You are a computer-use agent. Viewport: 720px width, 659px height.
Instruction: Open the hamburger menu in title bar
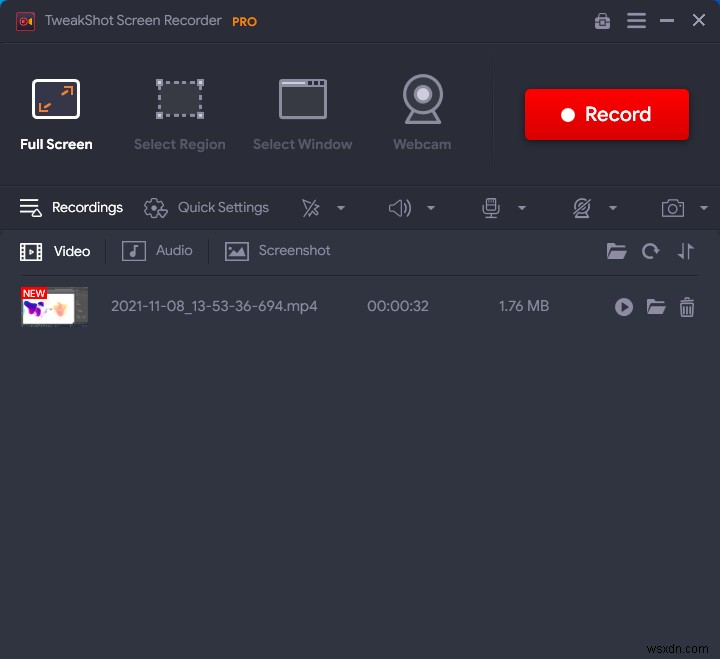(636, 21)
